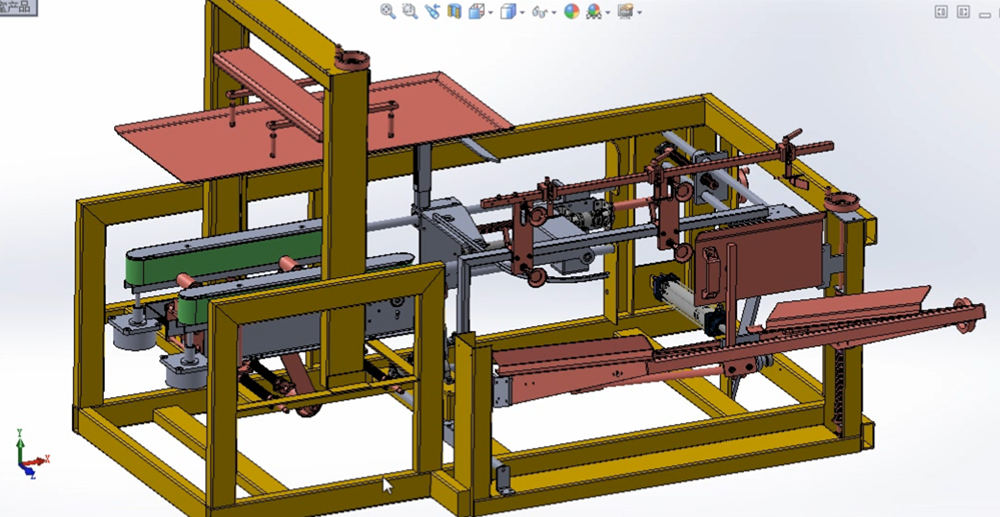Expand the View Orientation dropdown arrow
This screenshot has width=1000, height=517.
490,13
